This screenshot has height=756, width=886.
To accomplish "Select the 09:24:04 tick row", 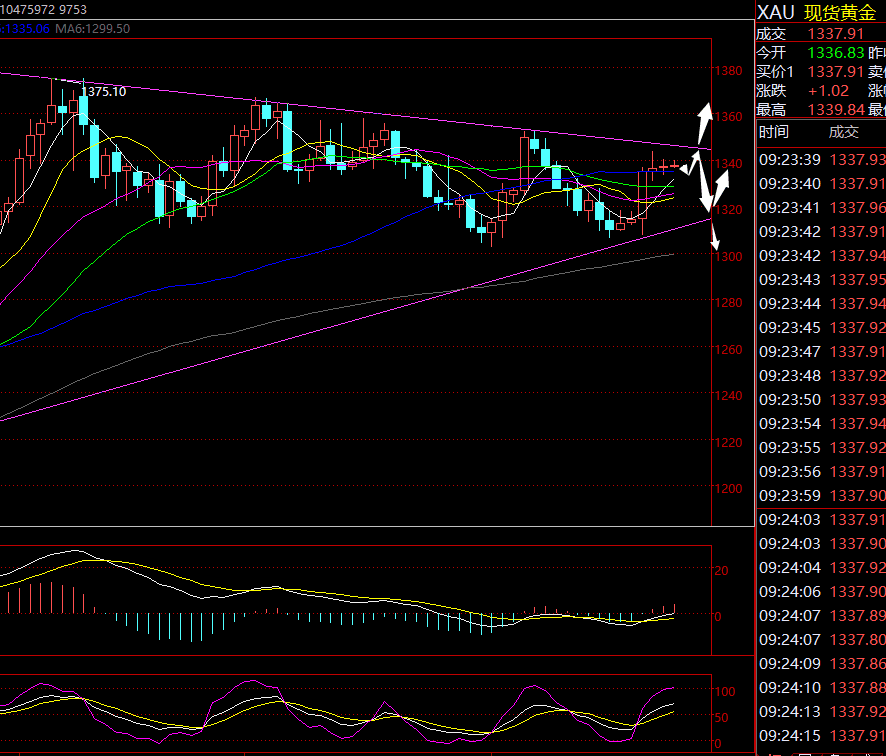I will tap(822, 567).
